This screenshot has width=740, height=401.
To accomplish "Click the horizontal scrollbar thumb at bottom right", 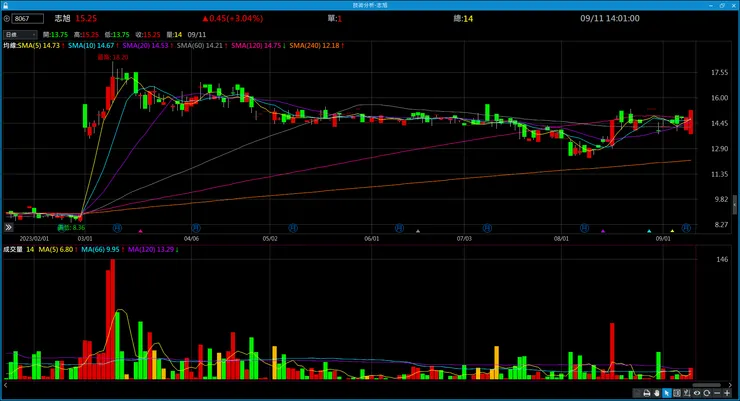I will pyautogui.click(x=706, y=385).
